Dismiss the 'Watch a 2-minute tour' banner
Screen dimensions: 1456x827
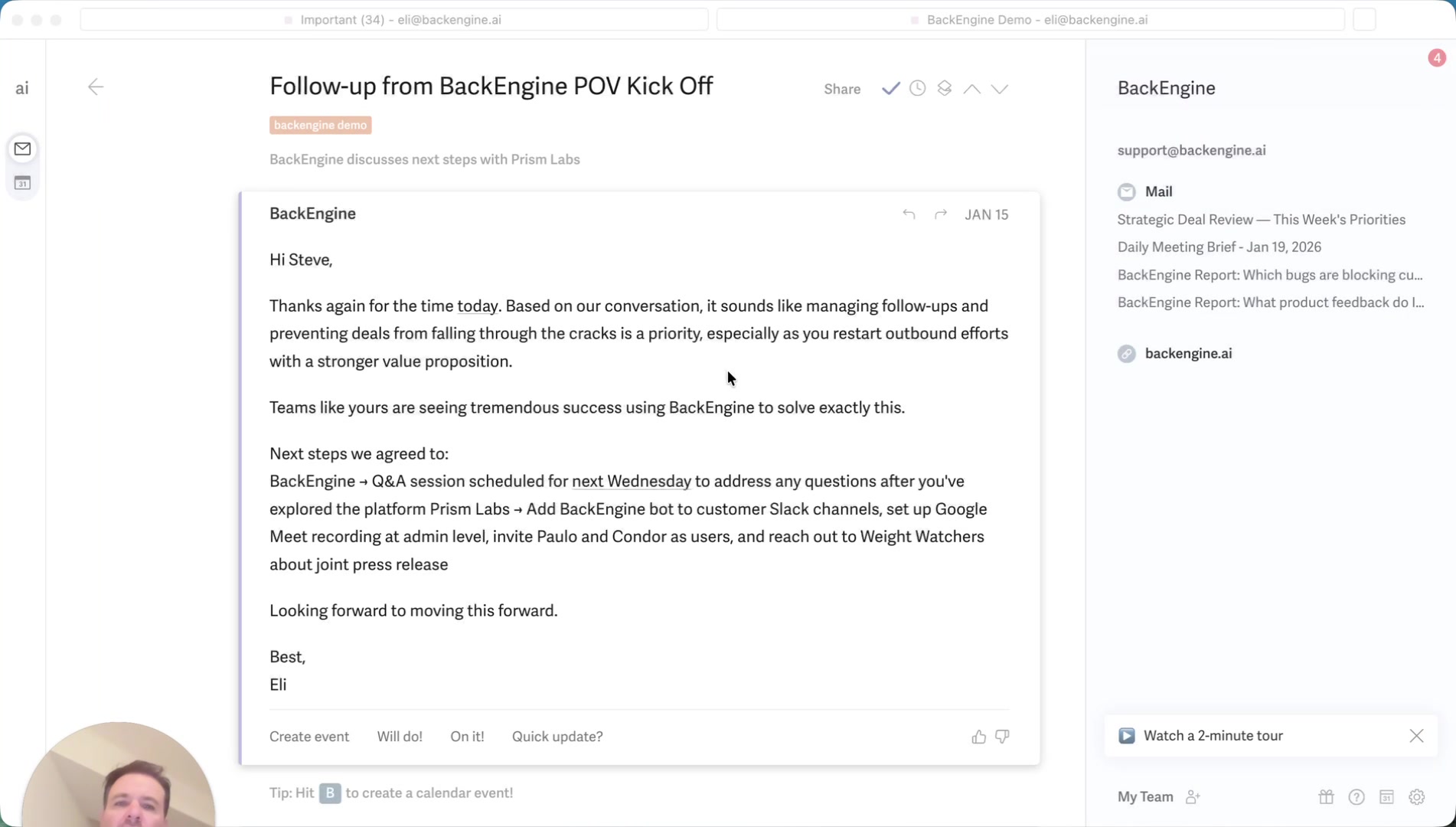(1416, 736)
